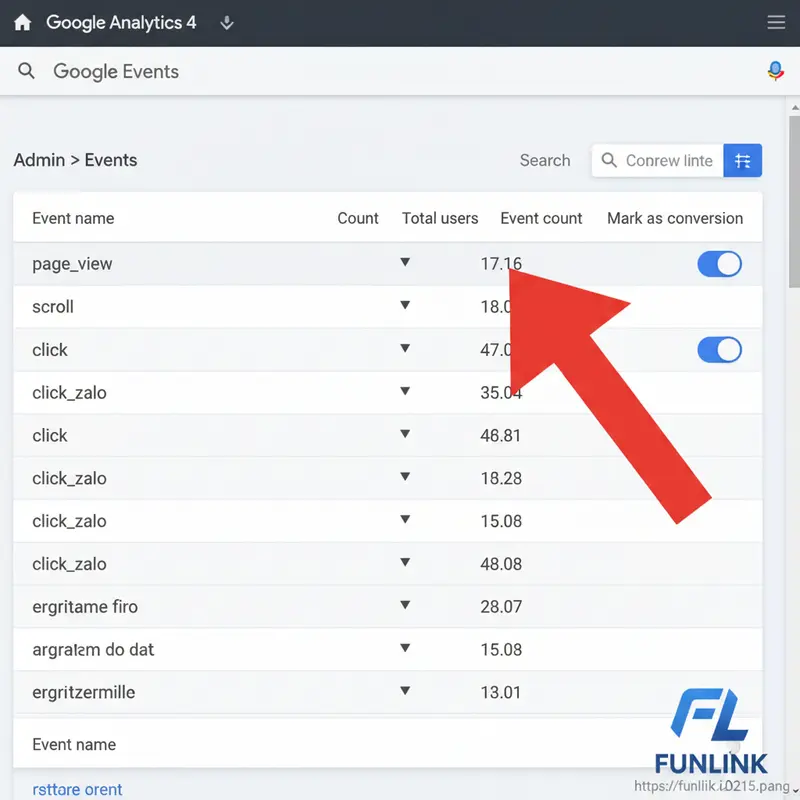
Task: Click the magnifier icon inside the search box
Action: [609, 160]
